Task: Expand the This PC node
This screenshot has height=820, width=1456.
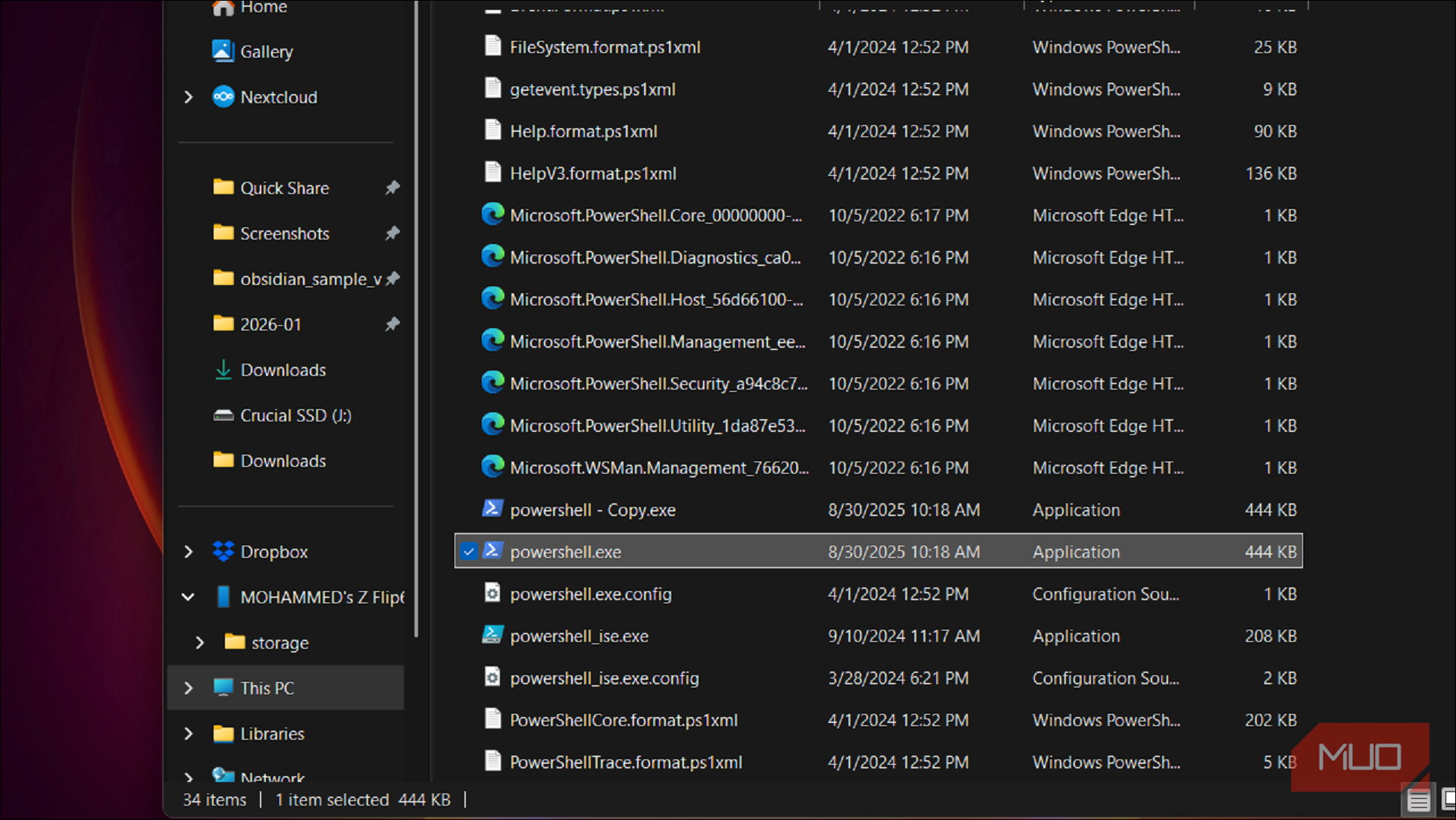Action: (189, 688)
